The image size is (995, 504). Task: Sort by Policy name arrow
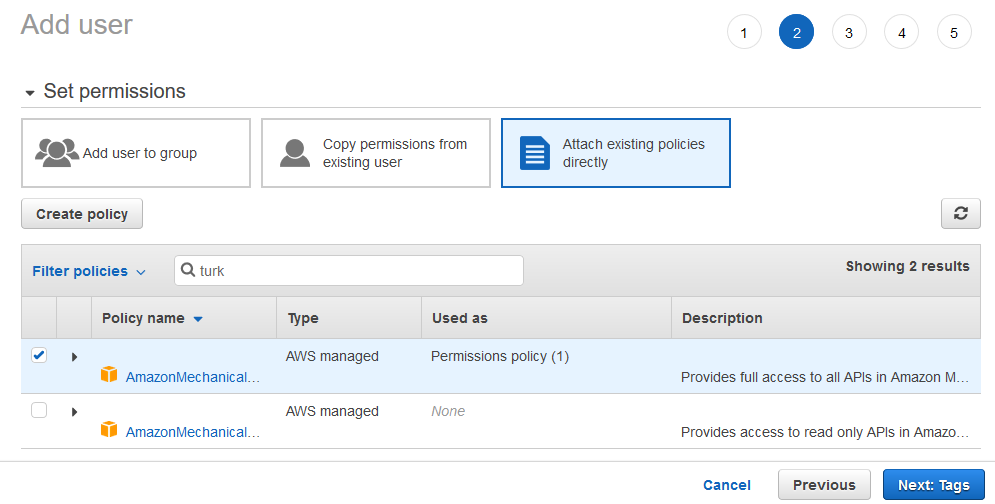tap(198, 319)
